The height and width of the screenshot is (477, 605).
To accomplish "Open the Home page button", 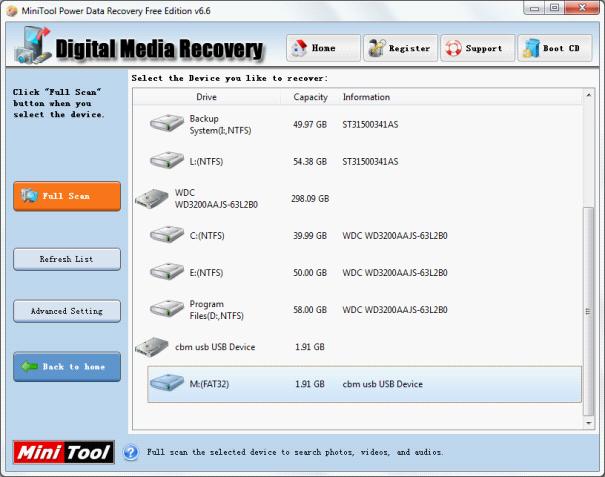I will click(323, 48).
